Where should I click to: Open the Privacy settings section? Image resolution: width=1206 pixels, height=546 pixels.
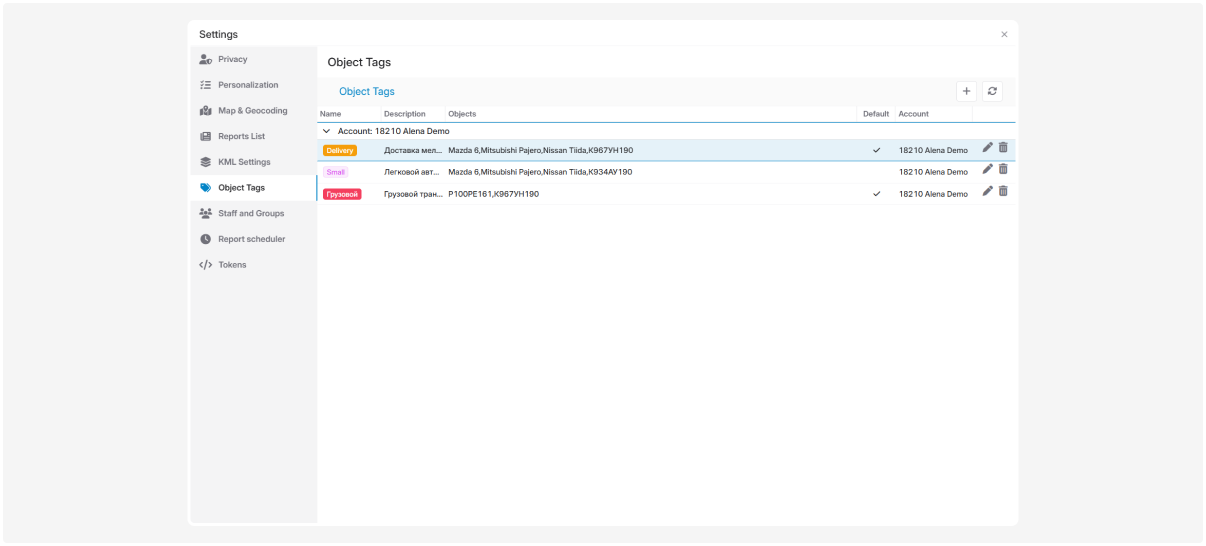[232, 59]
